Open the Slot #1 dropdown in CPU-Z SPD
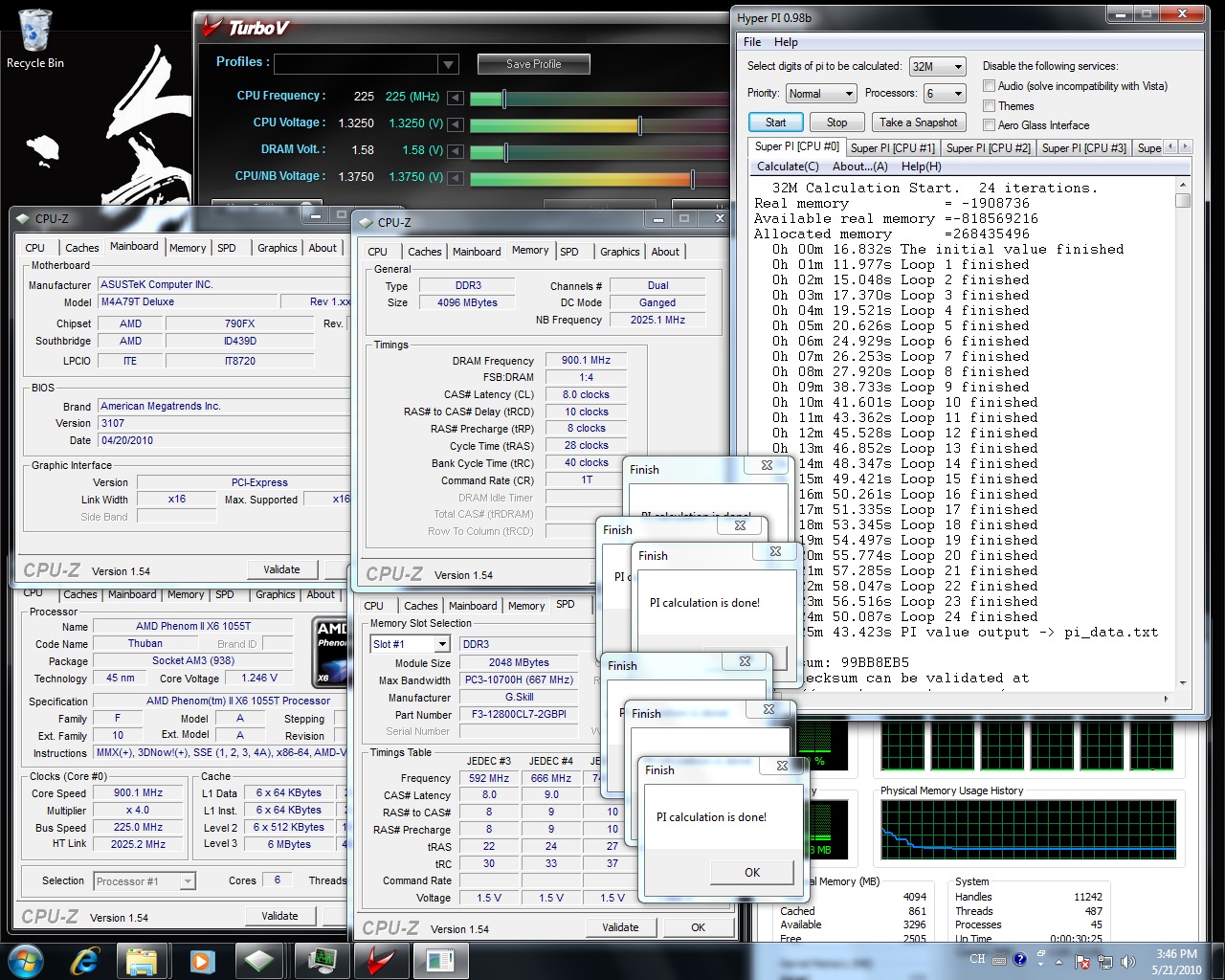This screenshot has width=1225, height=980. point(442,644)
